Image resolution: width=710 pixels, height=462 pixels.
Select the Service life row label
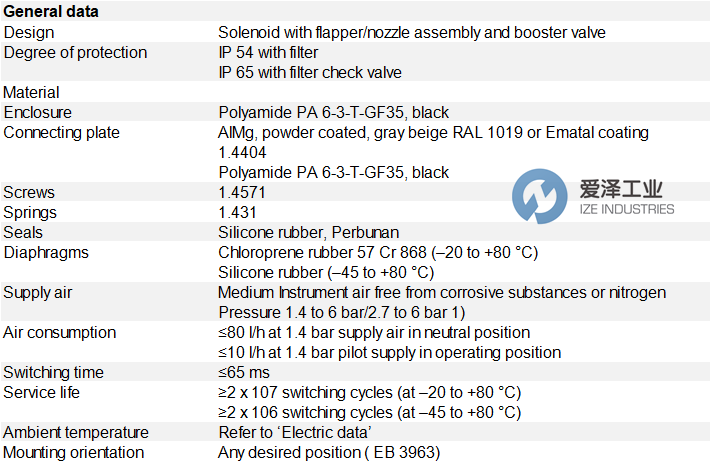[x=43, y=392]
